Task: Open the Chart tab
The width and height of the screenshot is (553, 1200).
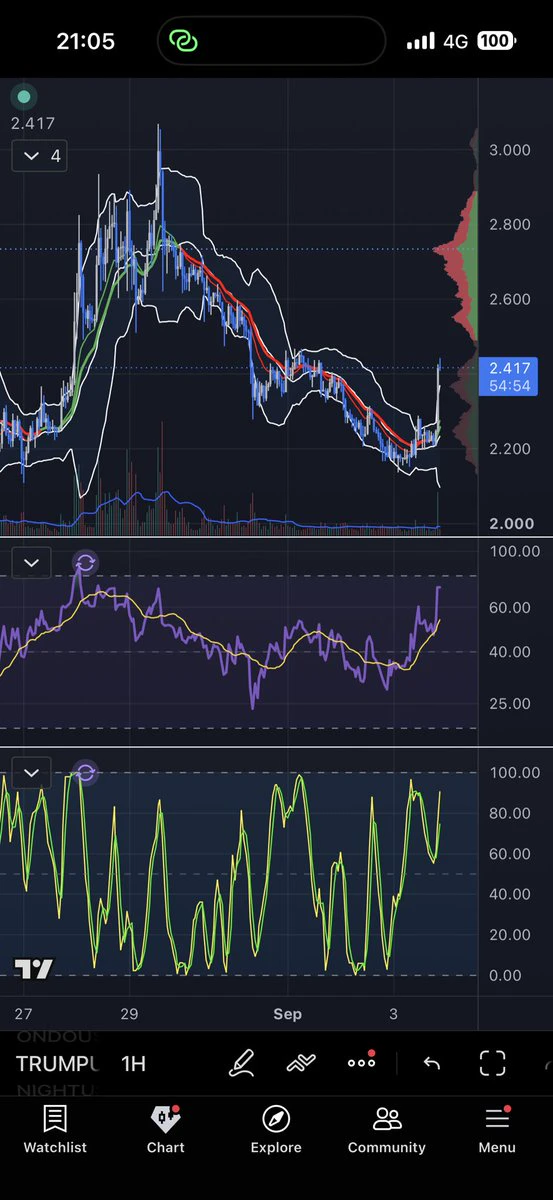Action: pyautogui.click(x=165, y=1130)
